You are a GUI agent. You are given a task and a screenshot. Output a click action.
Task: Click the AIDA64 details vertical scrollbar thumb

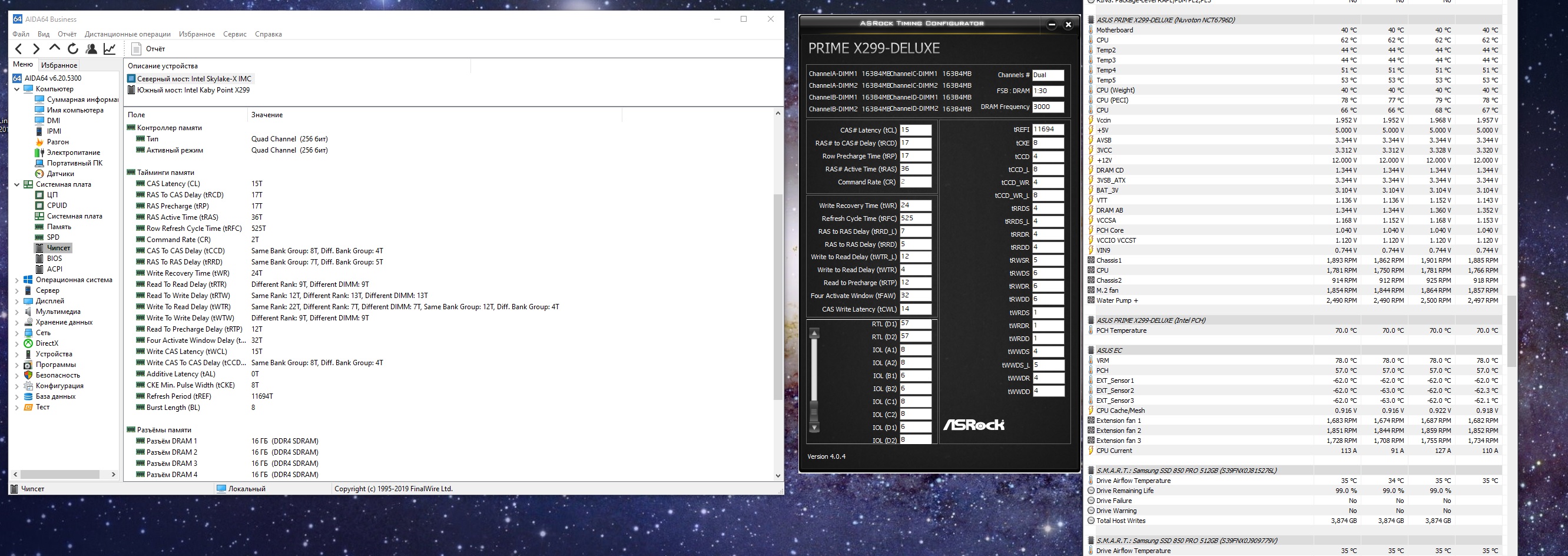pos(778,297)
